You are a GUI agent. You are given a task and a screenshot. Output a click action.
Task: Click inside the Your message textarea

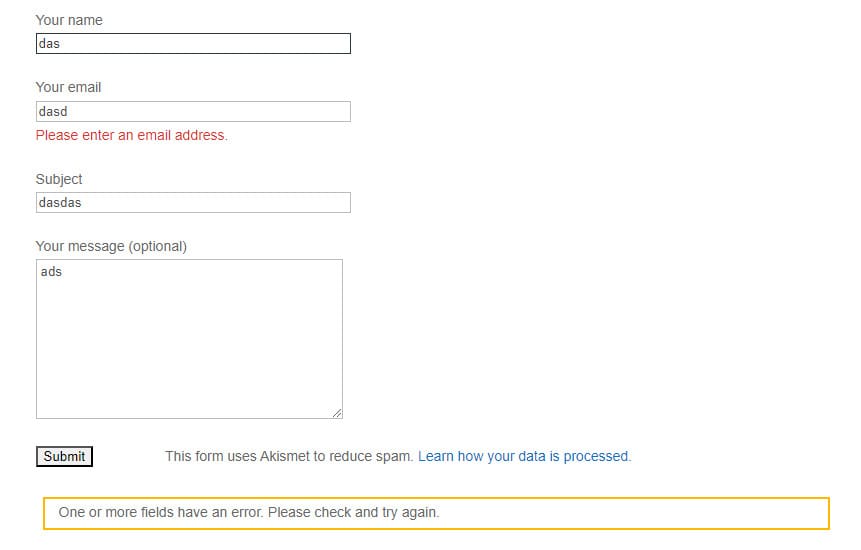click(x=189, y=339)
